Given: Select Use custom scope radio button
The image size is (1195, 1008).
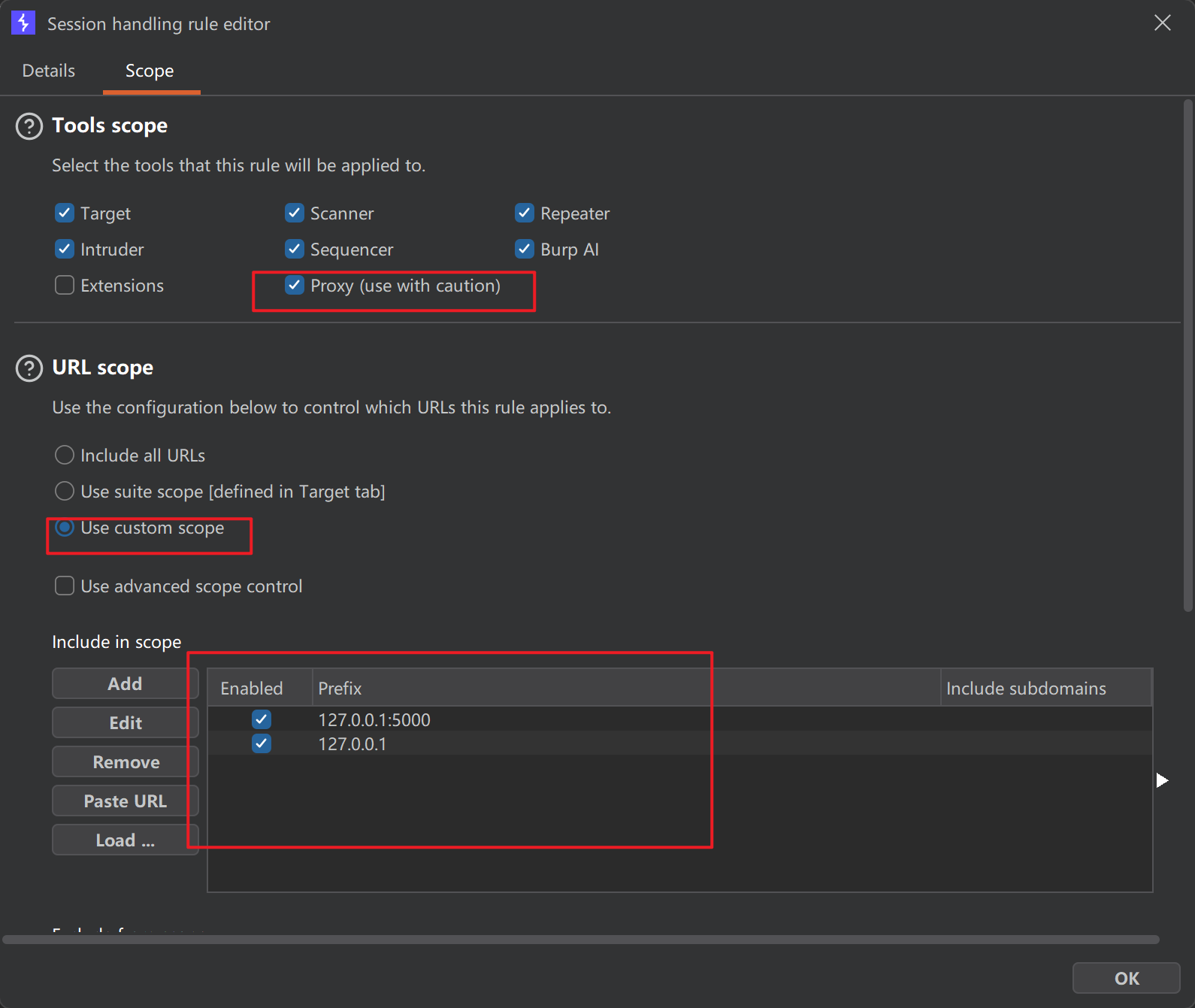Looking at the screenshot, I should click(x=65, y=527).
